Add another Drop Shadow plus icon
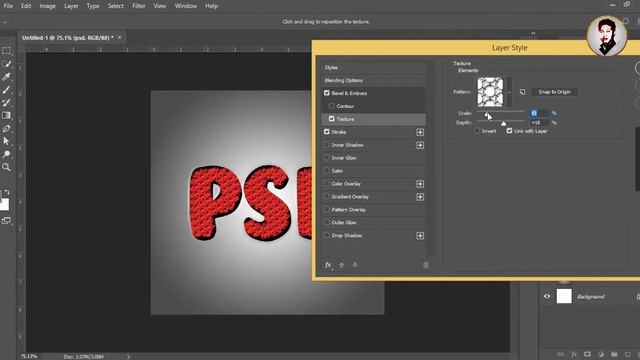This screenshot has width=640, height=360. [420, 236]
